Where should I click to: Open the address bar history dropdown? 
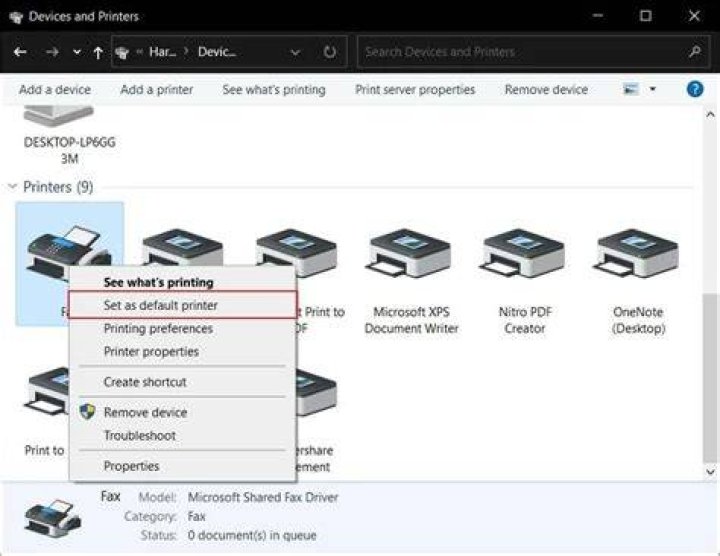coord(295,52)
